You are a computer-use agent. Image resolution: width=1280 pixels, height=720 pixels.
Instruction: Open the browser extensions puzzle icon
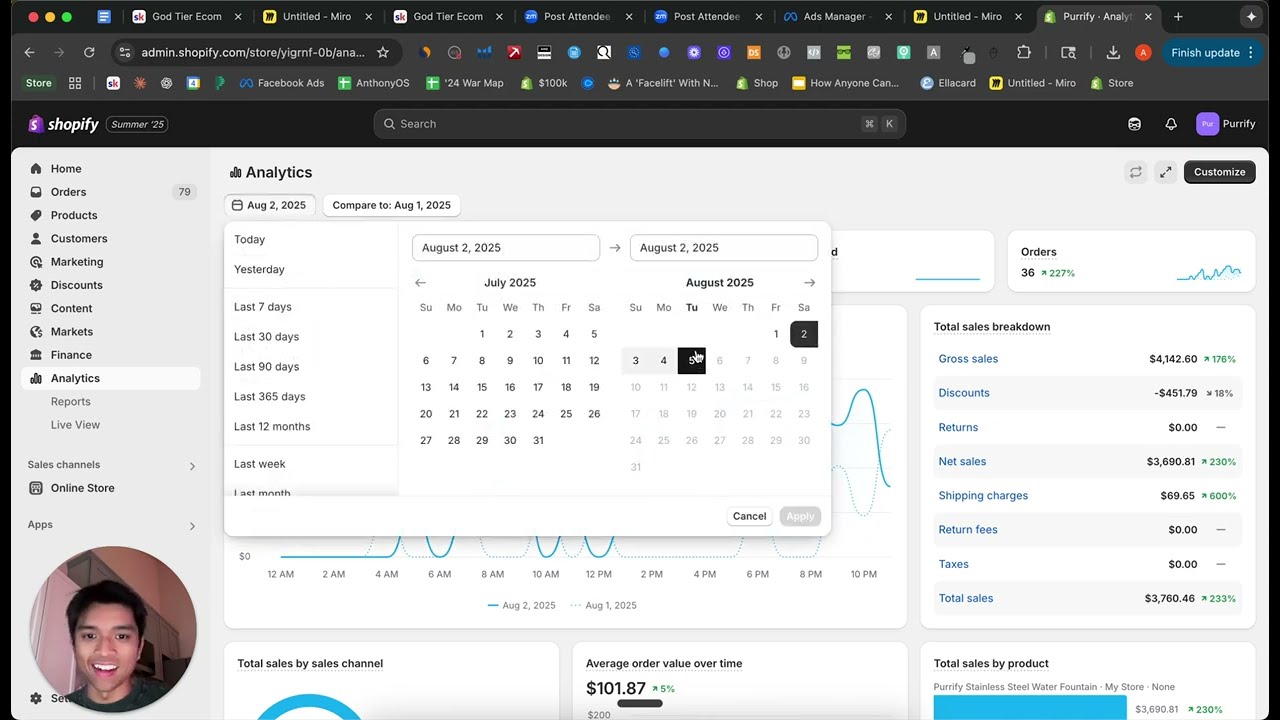click(1024, 53)
